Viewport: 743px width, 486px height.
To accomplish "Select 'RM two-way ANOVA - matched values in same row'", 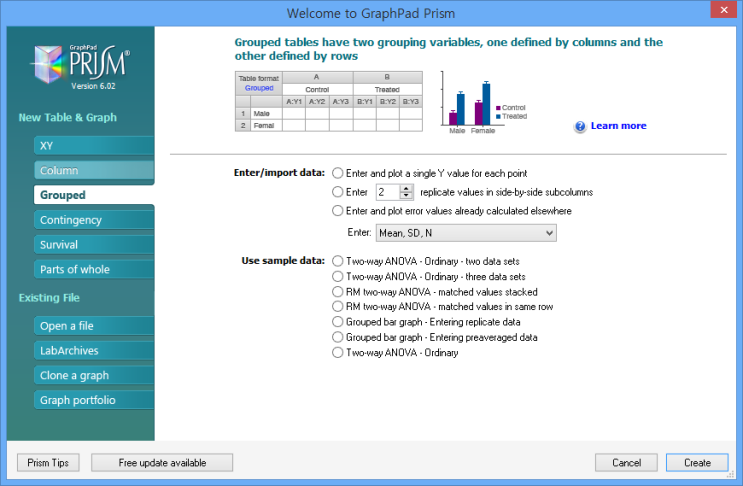I will [x=337, y=306].
